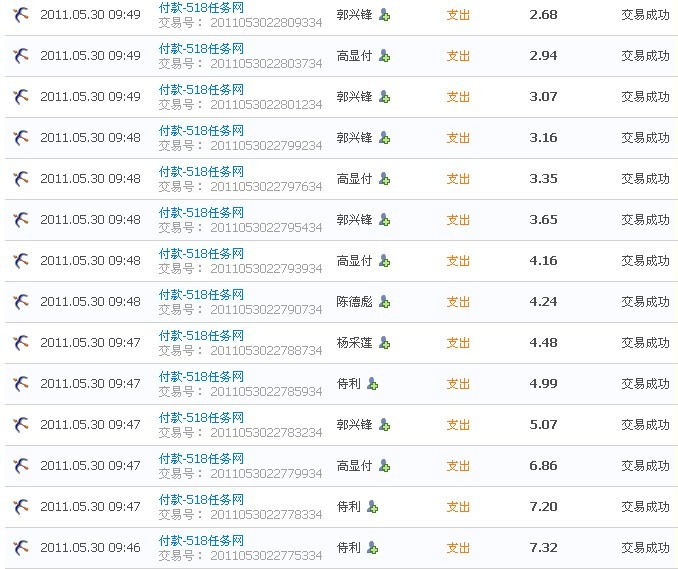Add 侍利 as contact in 7.32 row

tap(372, 548)
